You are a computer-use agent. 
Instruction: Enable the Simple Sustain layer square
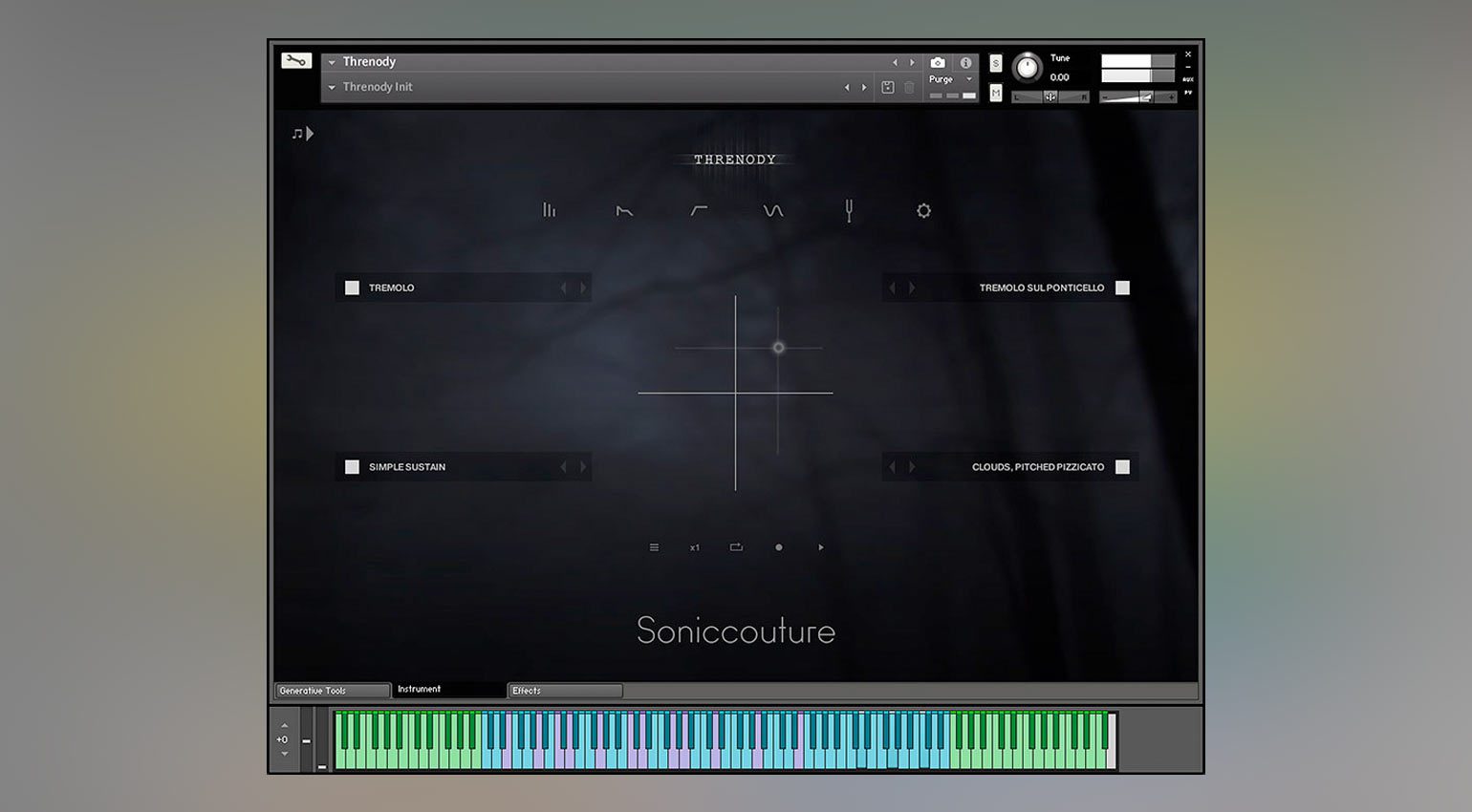352,467
